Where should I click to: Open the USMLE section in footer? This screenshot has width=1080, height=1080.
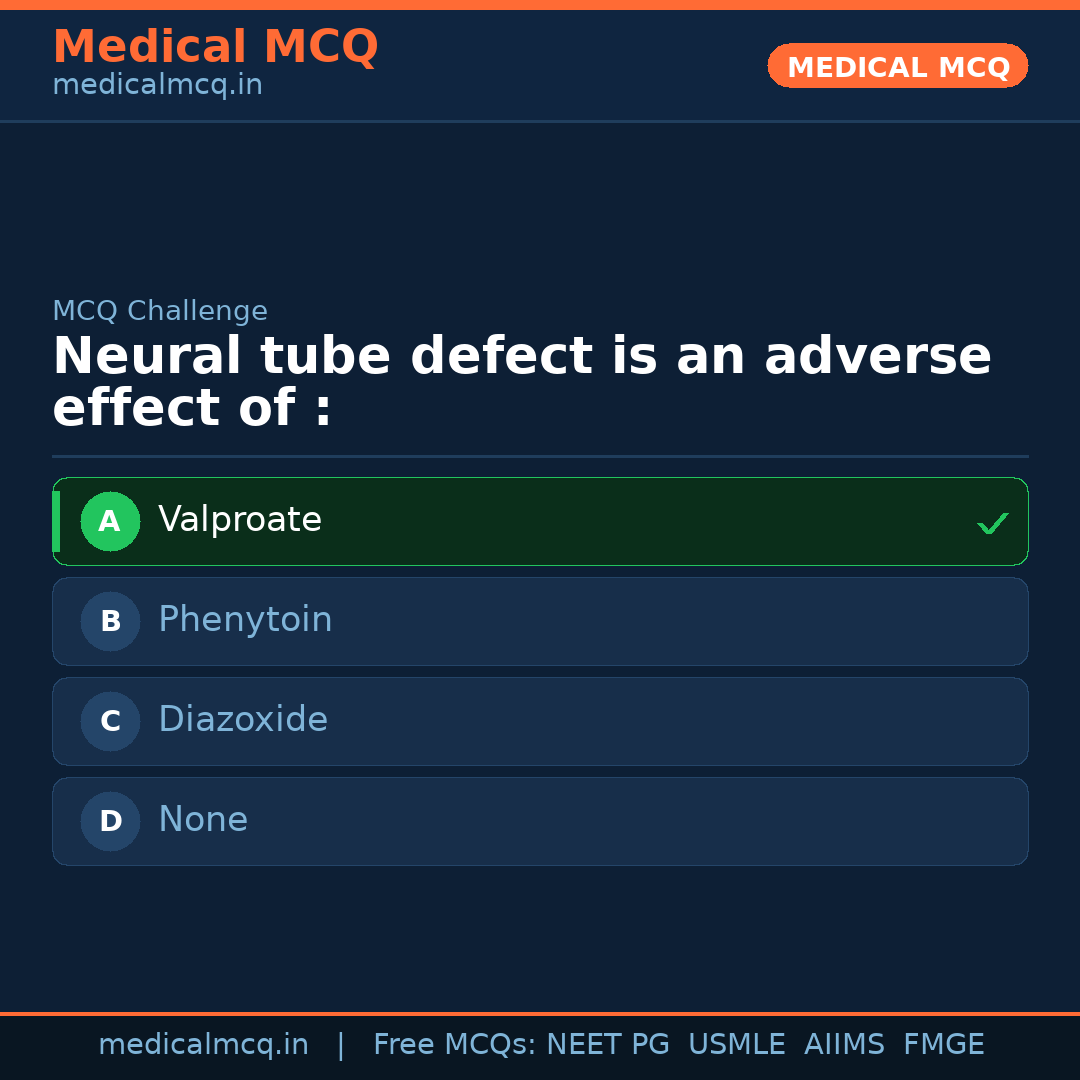coord(737,1043)
